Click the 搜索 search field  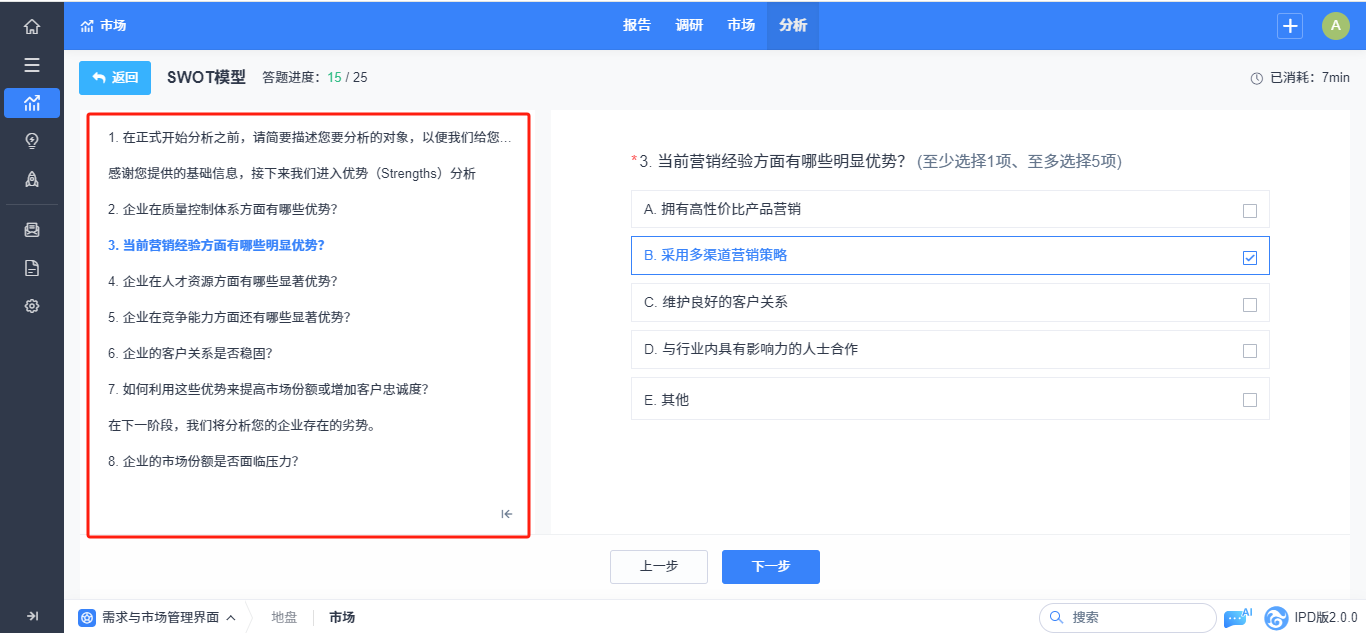click(1128, 618)
